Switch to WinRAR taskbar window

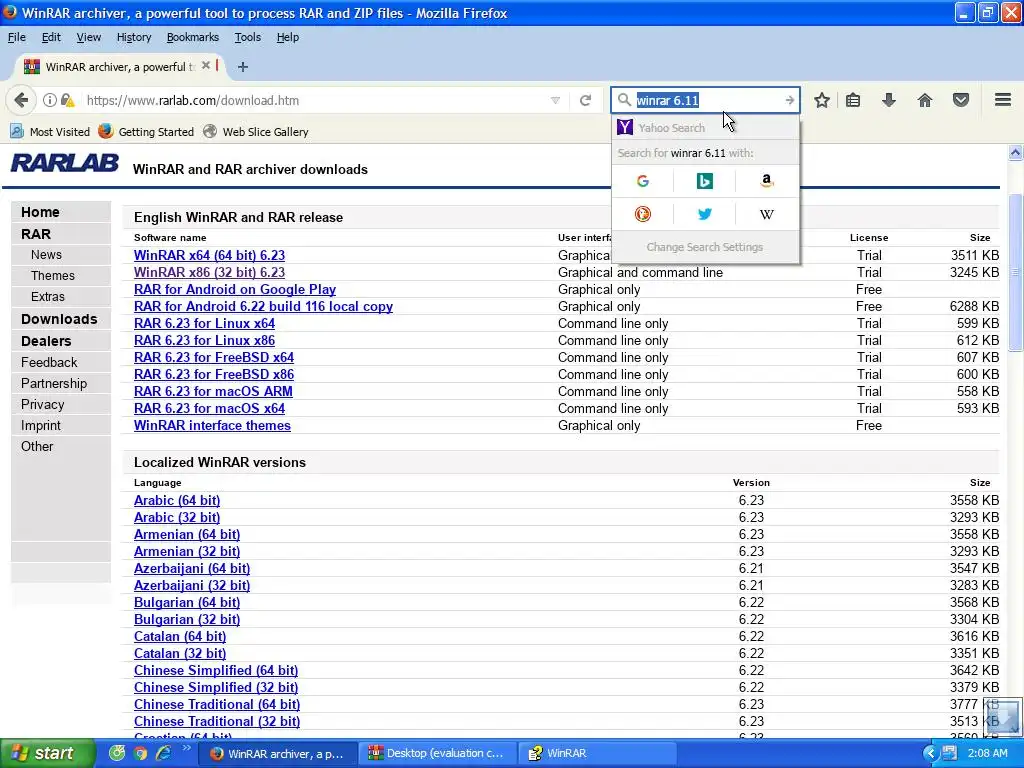click(598, 753)
